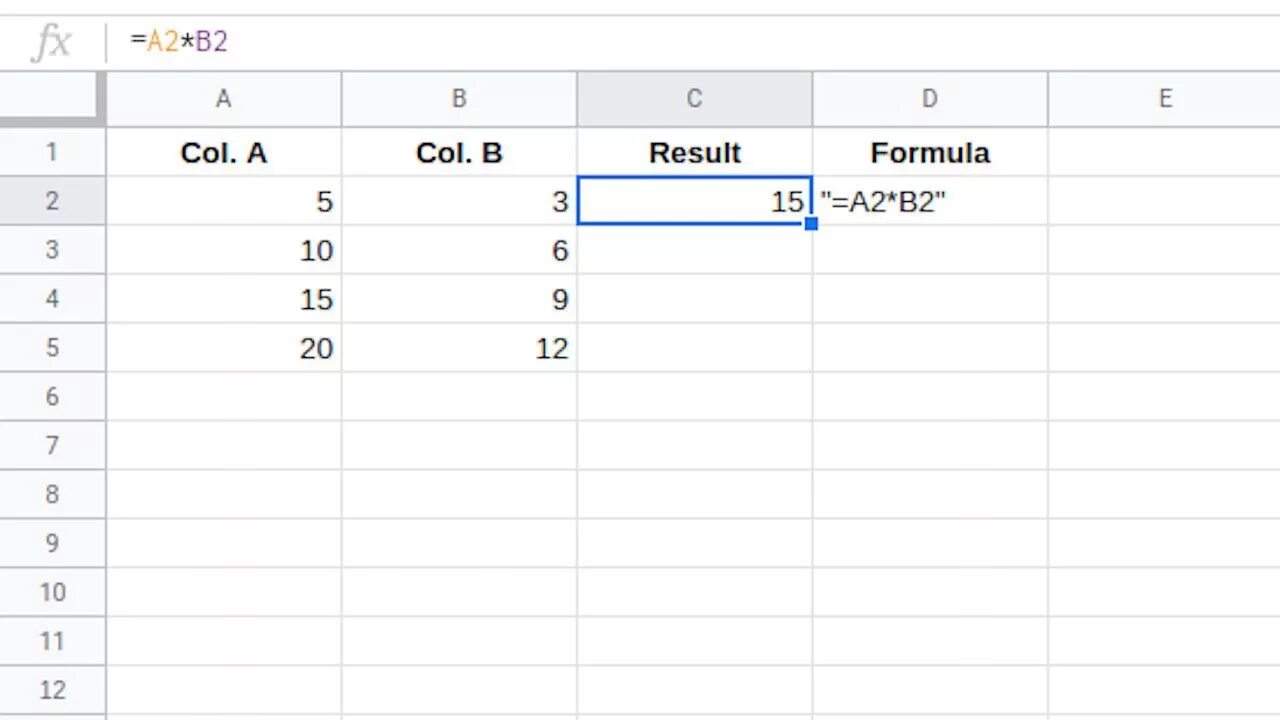Select cell D2 showing "=A2*B2" text

tap(930, 201)
